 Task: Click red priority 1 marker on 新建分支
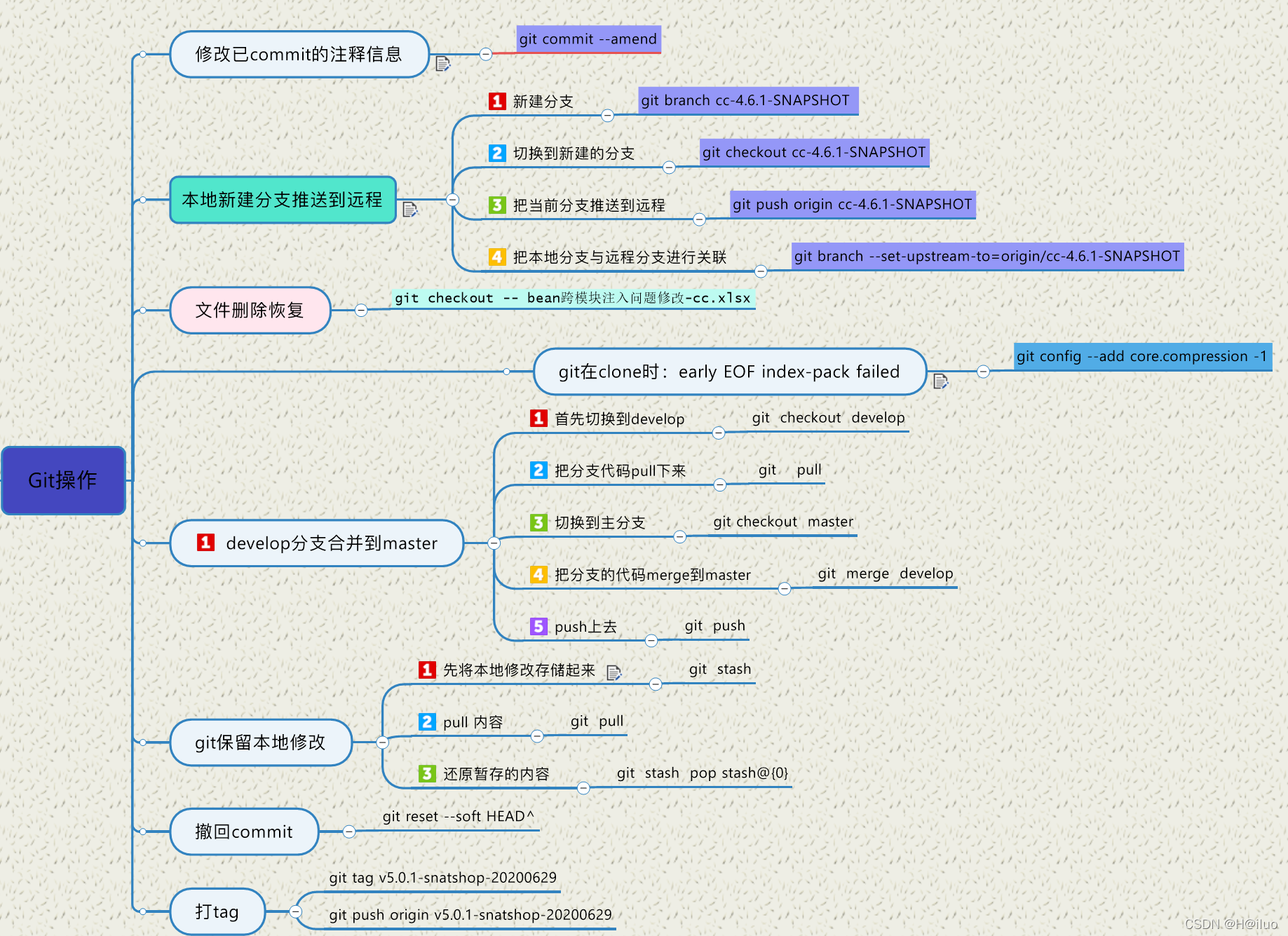pos(497,101)
